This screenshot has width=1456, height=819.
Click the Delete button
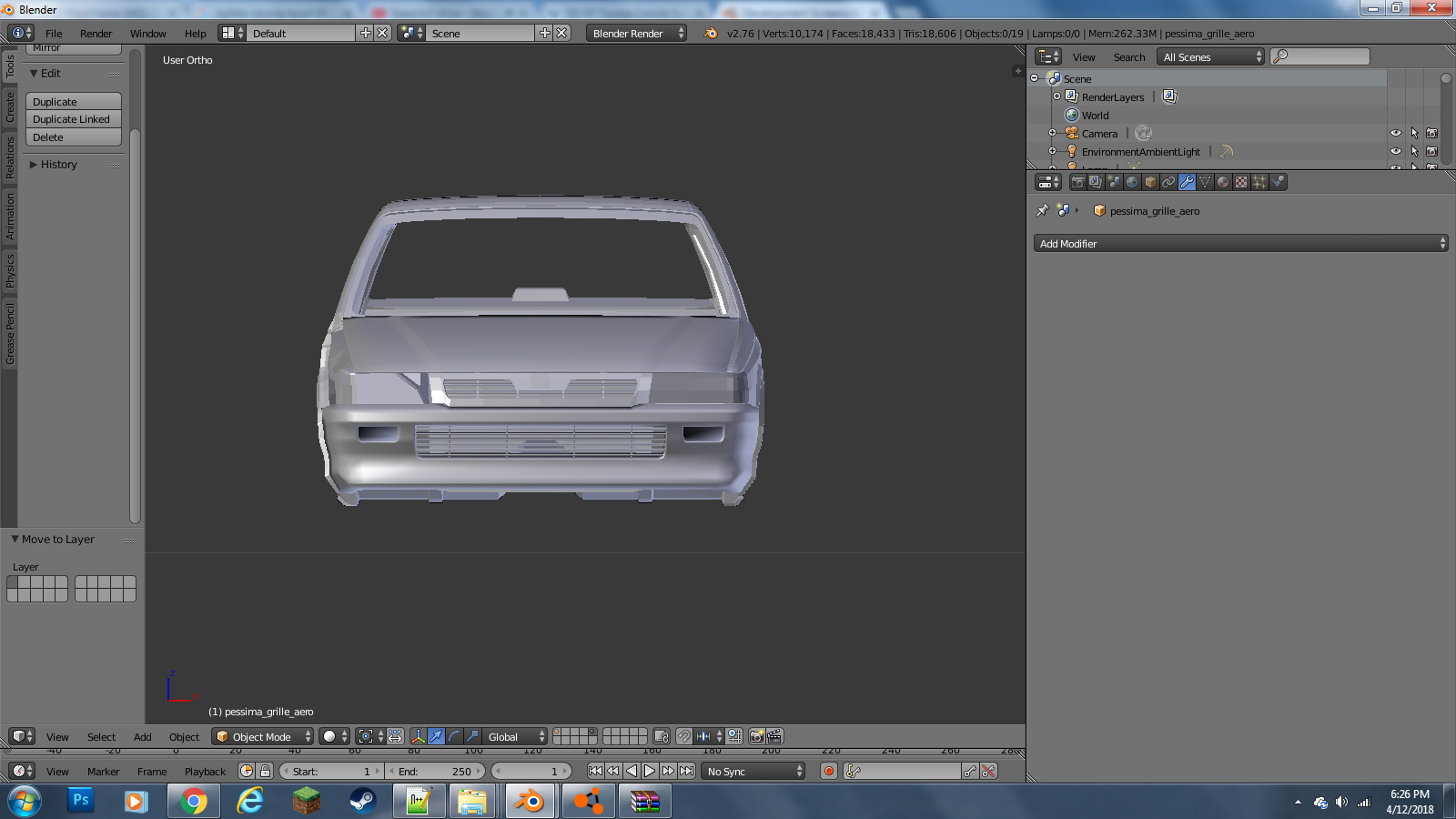click(73, 137)
